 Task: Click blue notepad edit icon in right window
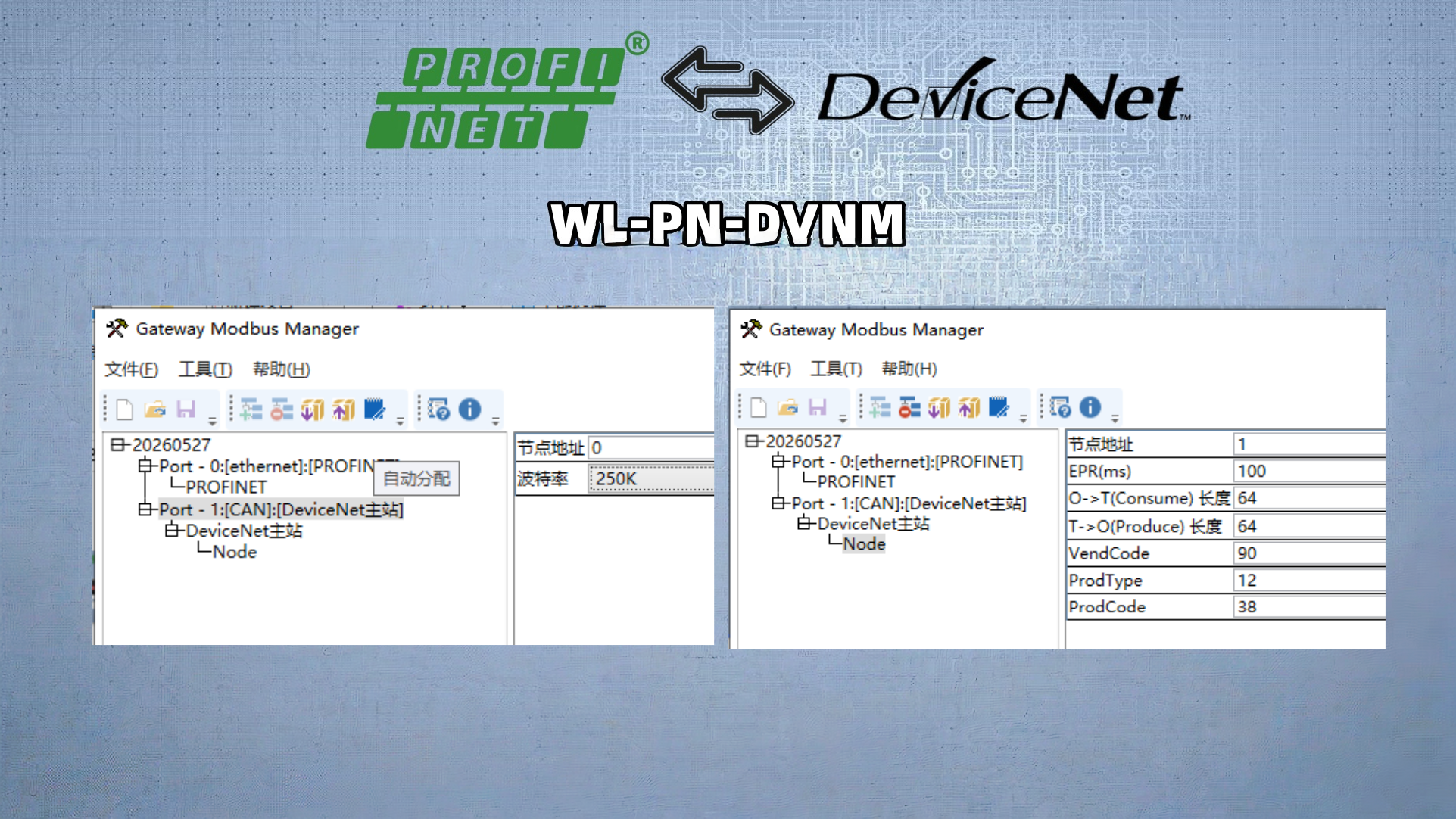[x=999, y=407]
